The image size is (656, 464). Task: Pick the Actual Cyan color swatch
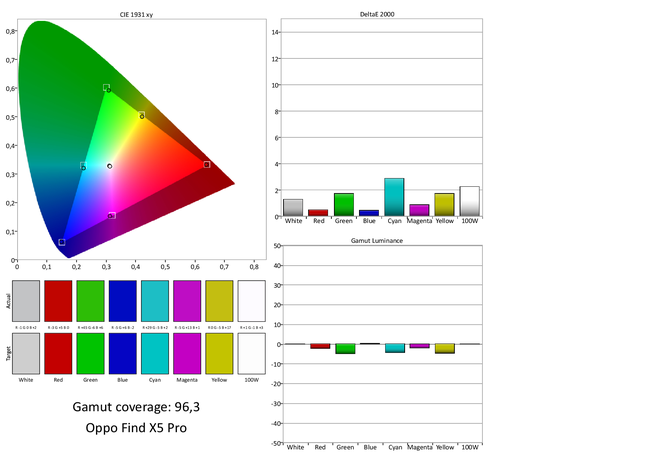[155, 301]
